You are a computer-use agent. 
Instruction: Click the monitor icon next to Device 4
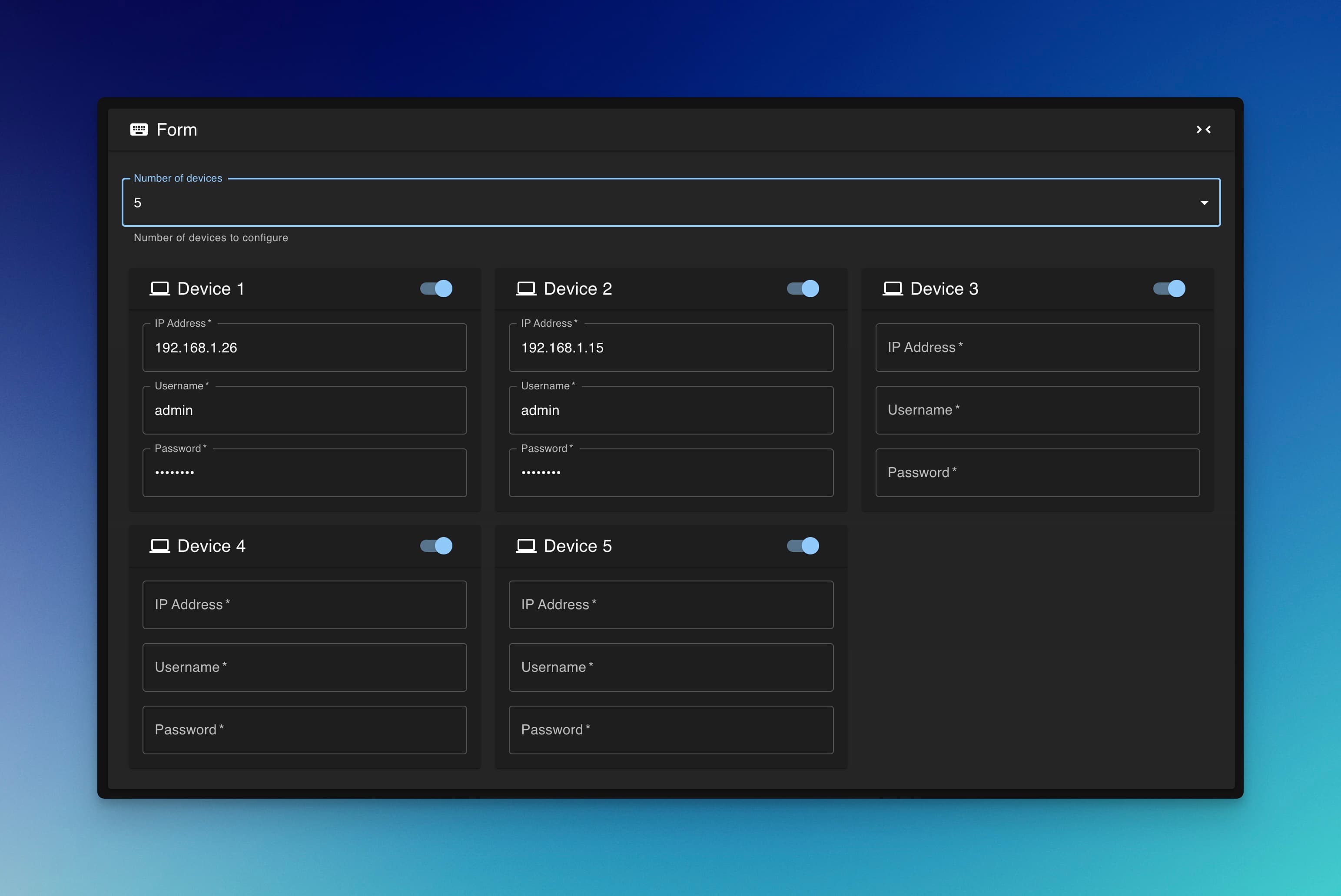[x=159, y=545]
